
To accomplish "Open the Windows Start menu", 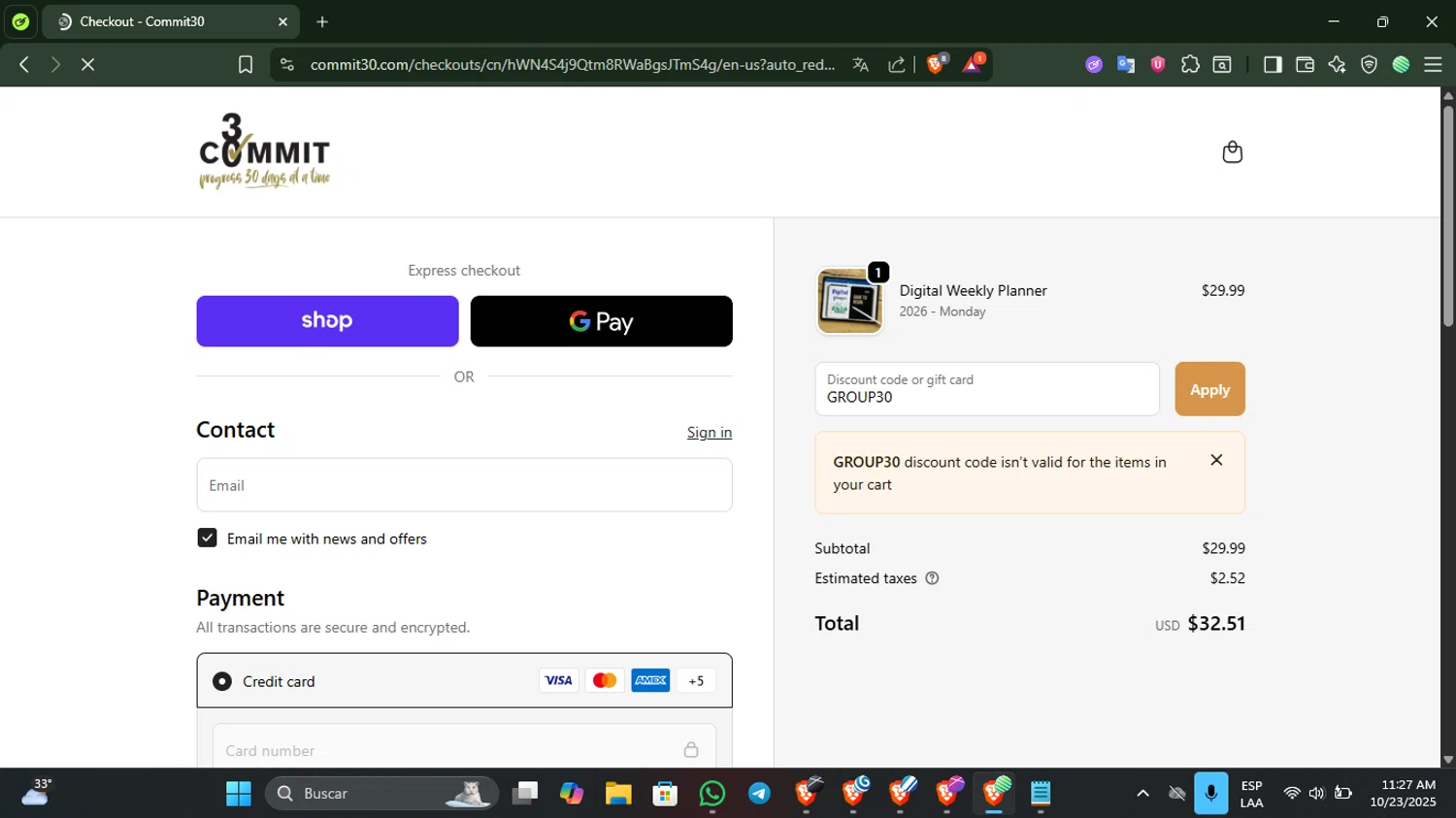I will point(239,794).
